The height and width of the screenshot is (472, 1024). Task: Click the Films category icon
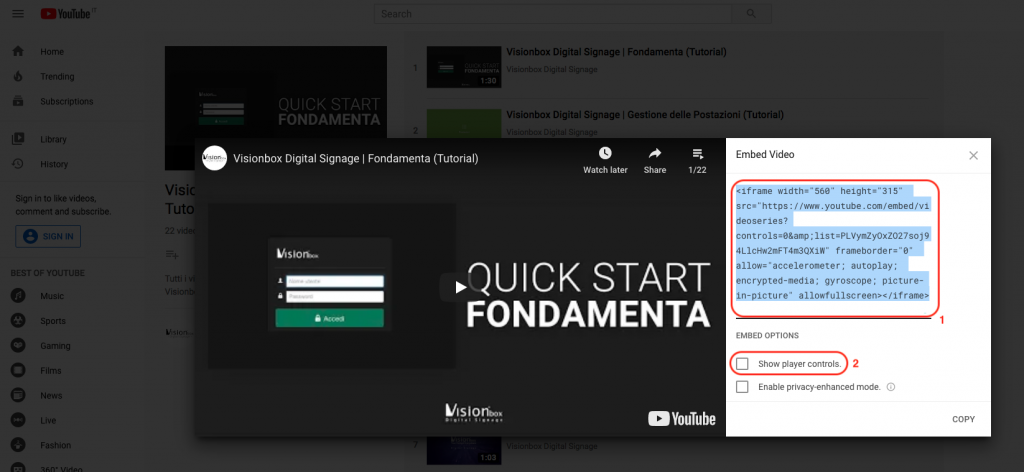coord(18,370)
